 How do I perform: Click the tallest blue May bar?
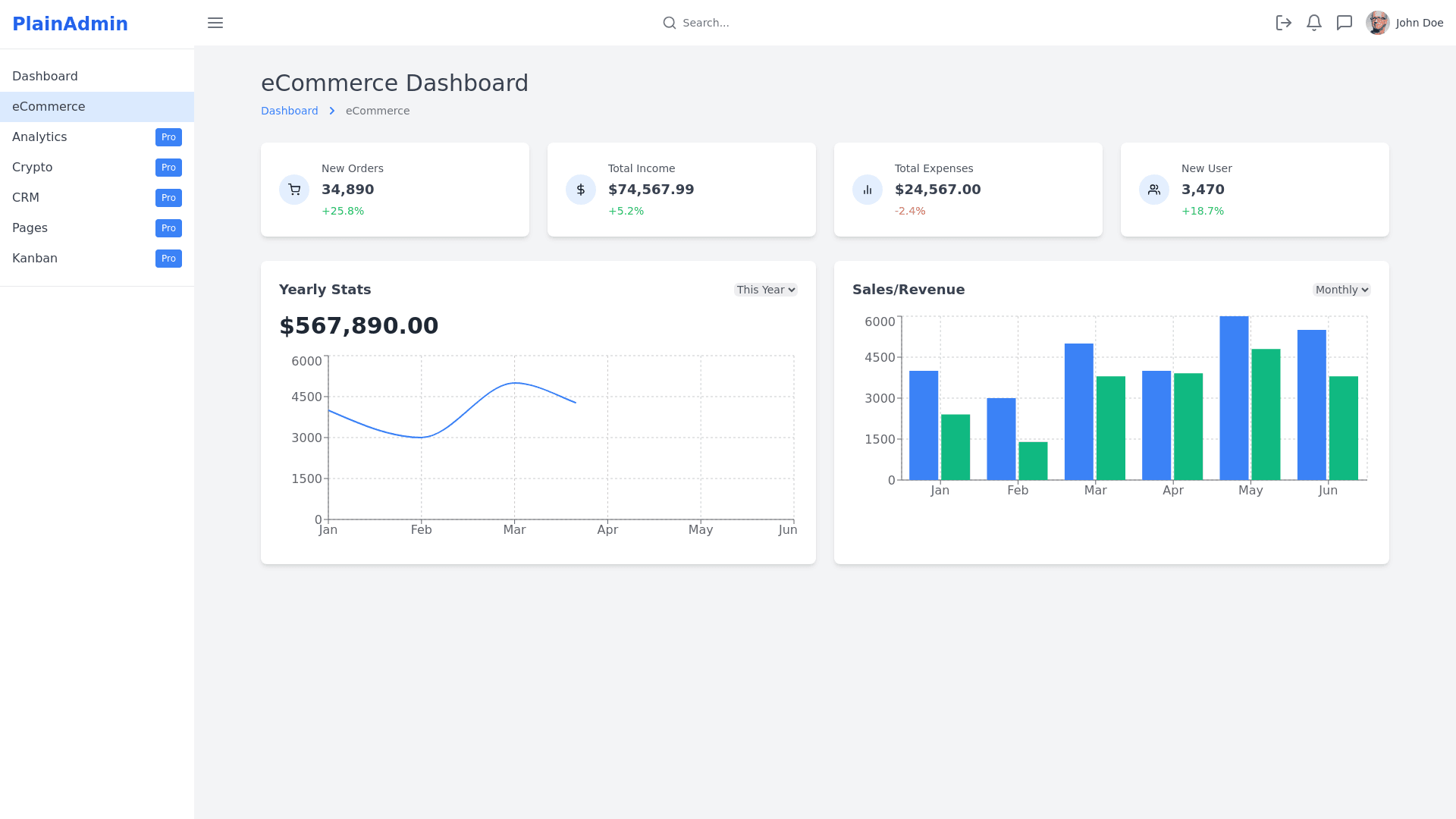pyautogui.click(x=1234, y=398)
